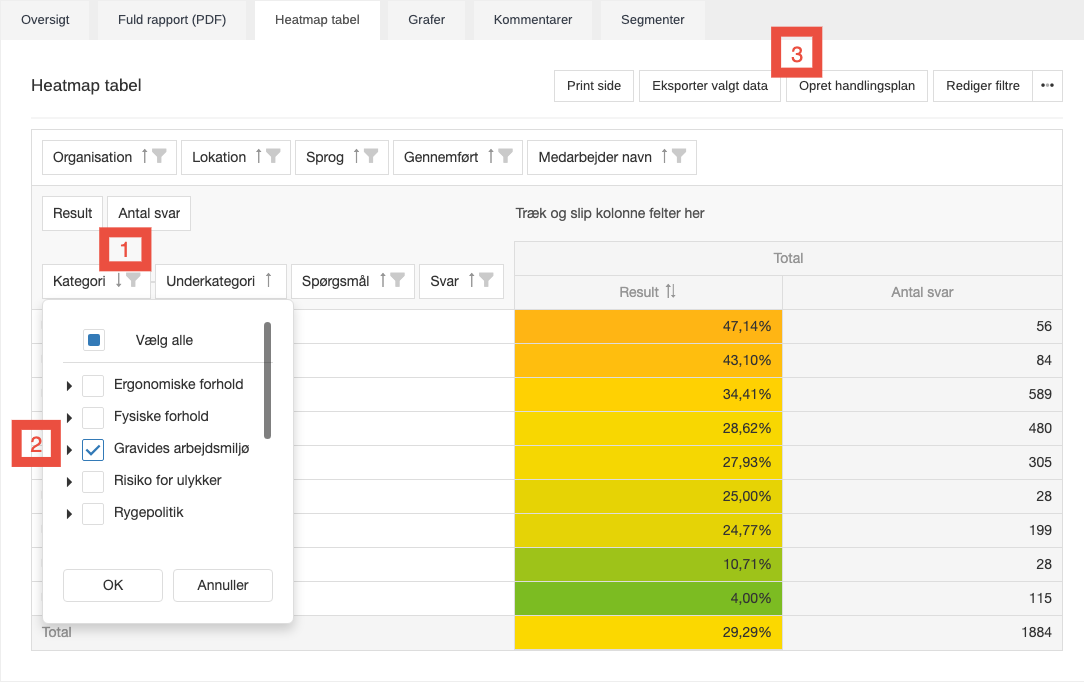Click the Print side button
Viewport: 1084px width, 682px height.
point(594,86)
